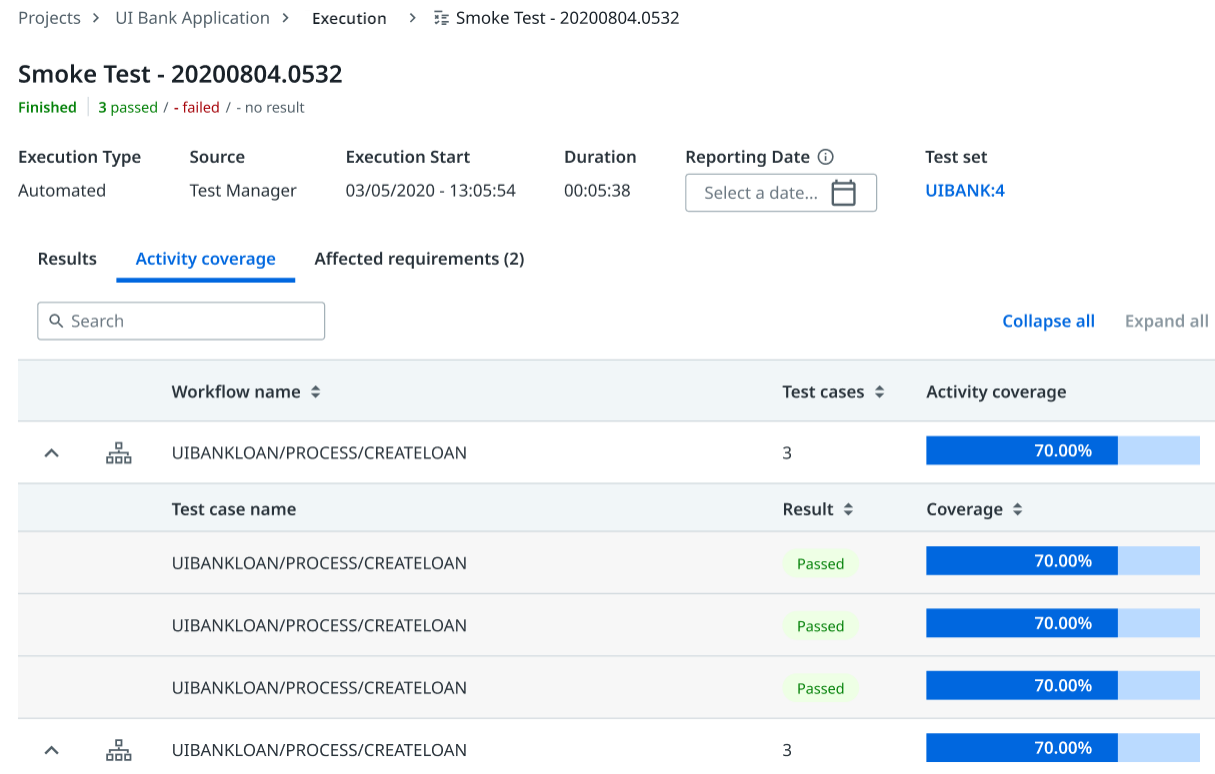The width and height of the screenshot is (1215, 774).
Task: Open the UIBANK:4 test set link
Action: [x=964, y=189]
